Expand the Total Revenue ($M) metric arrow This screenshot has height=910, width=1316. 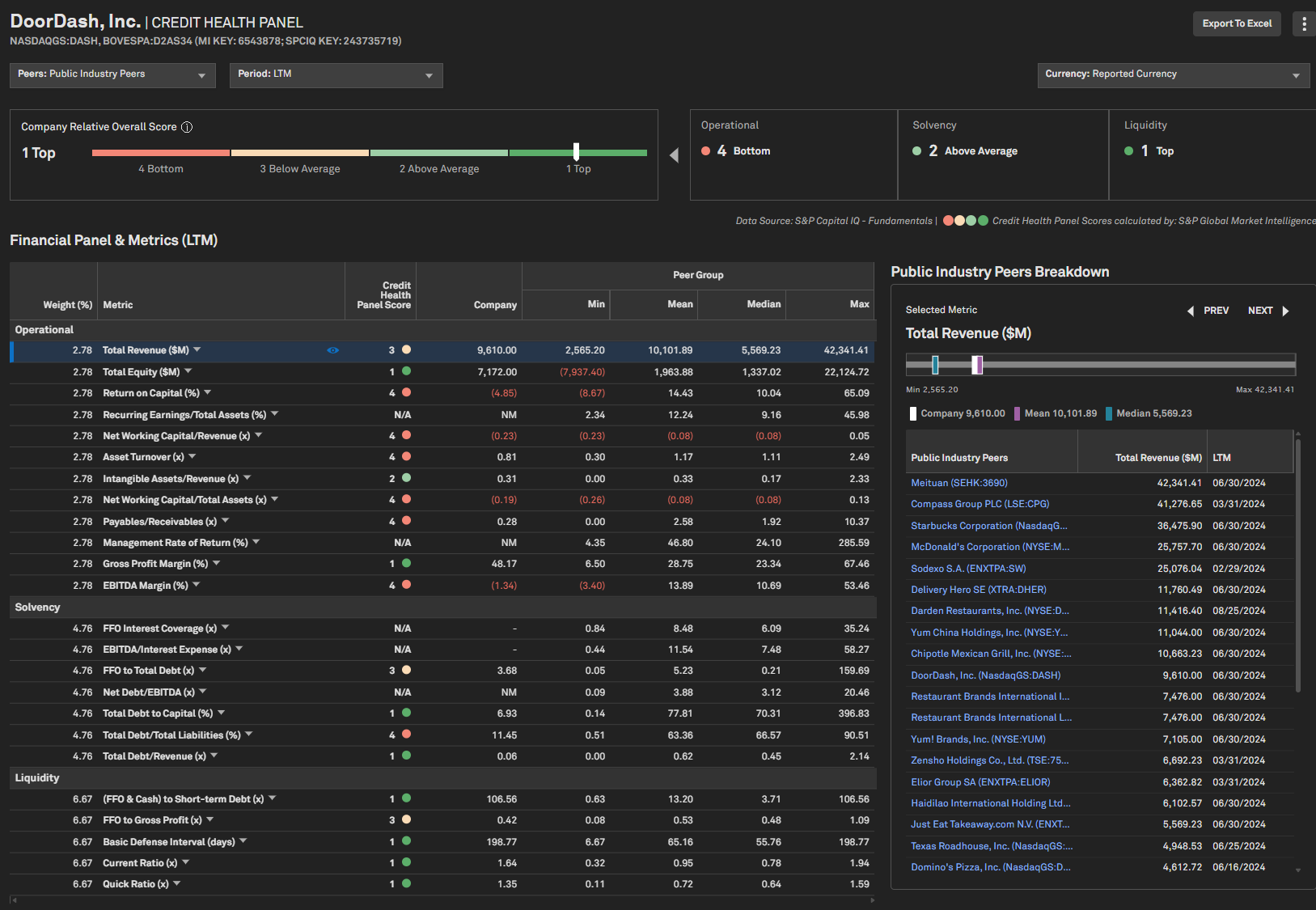197,350
